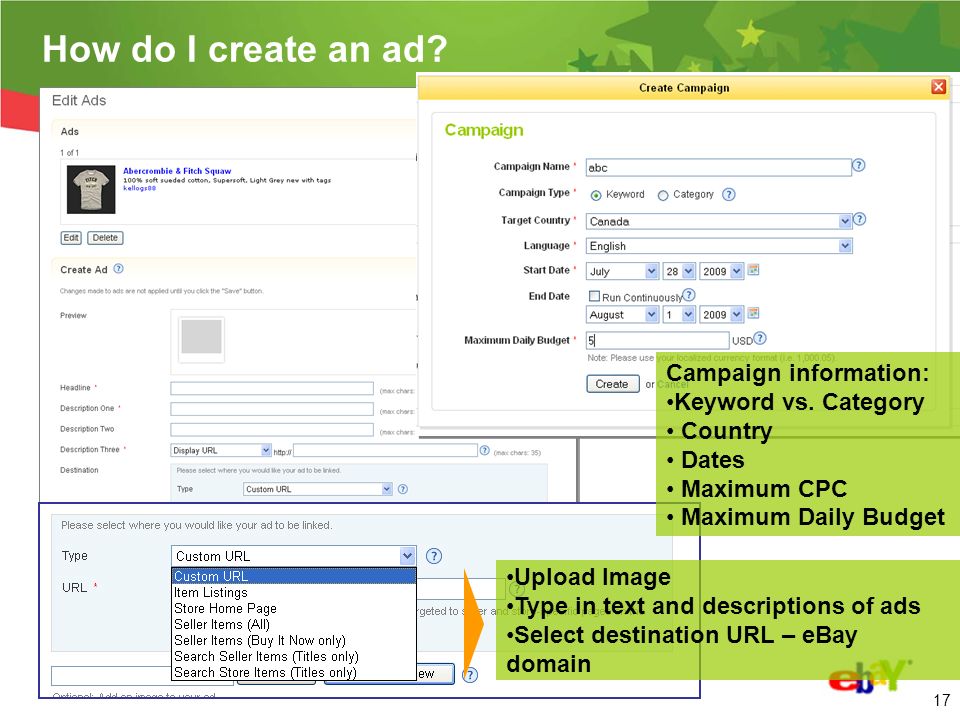The height and width of the screenshot is (720, 960).
Task: Click the Campaign Name input field
Action: tap(718, 168)
